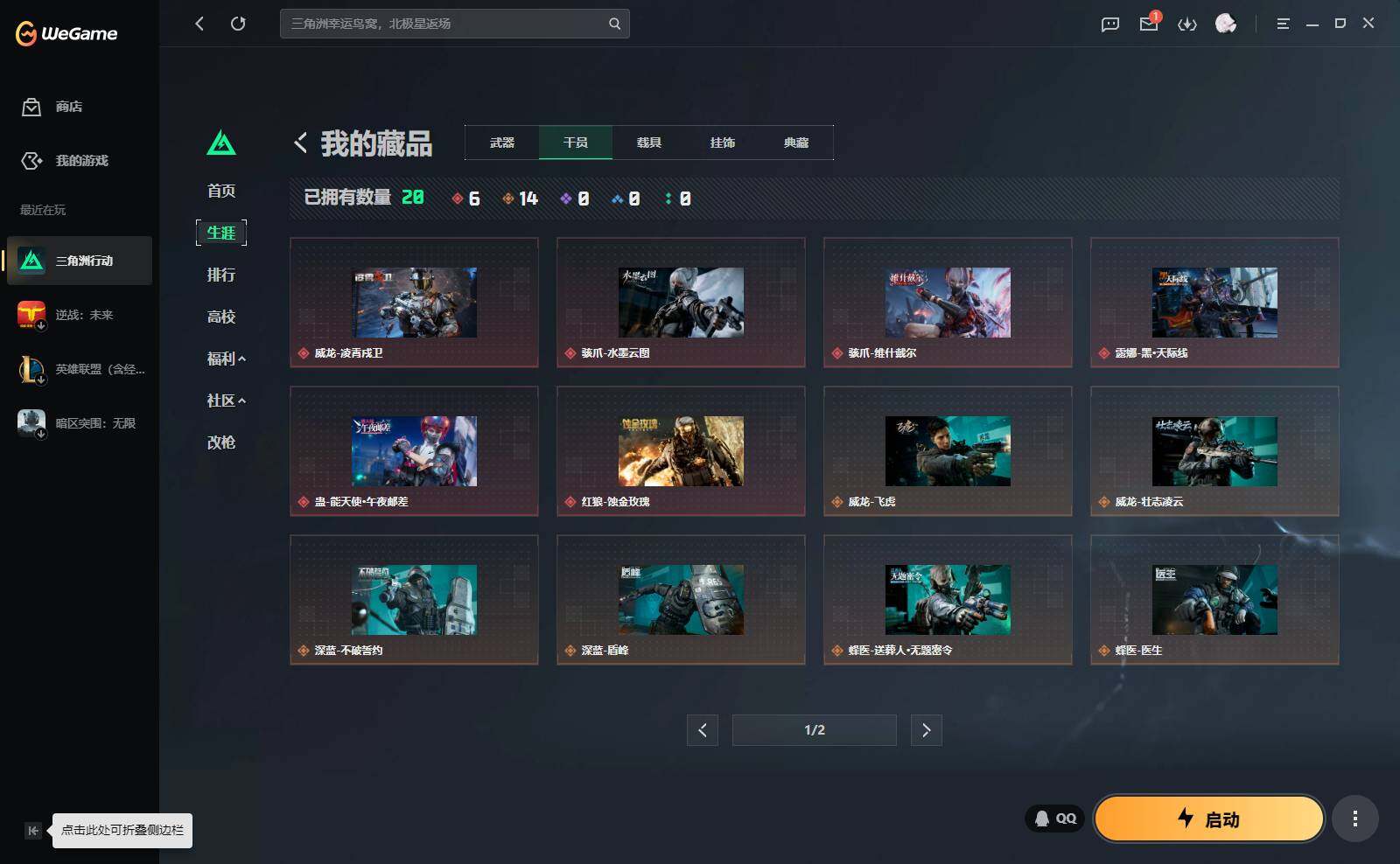
Task: Click the magnifier icon in the search box
Action: [614, 24]
